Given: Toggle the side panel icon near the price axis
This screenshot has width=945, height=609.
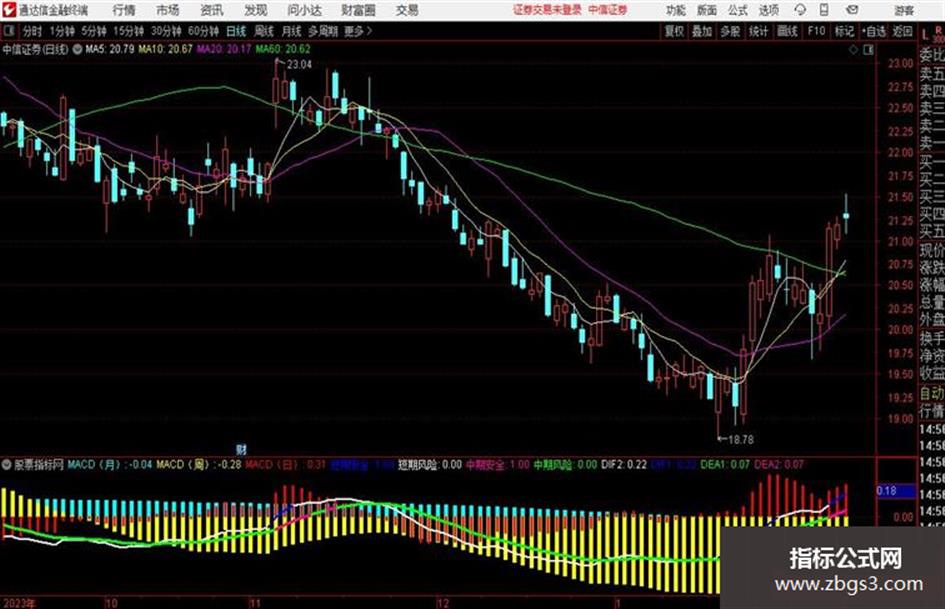Looking at the screenshot, I should pyautogui.click(x=868, y=50).
